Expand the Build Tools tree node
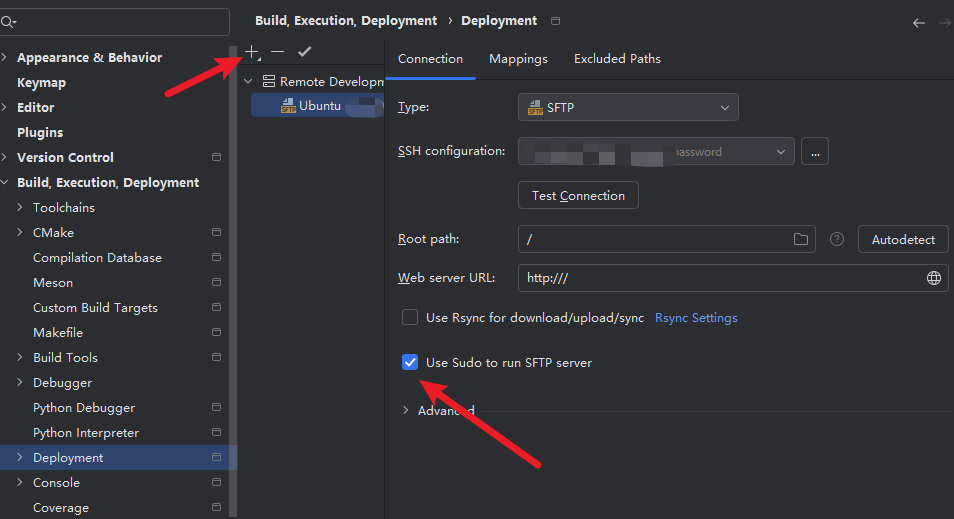Image resolution: width=954 pixels, height=519 pixels. coord(21,358)
